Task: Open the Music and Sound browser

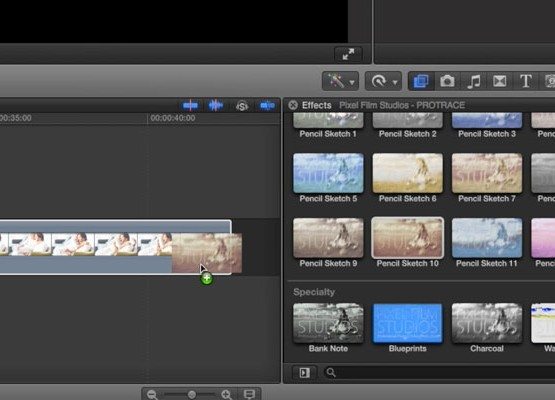Action: coord(474,81)
